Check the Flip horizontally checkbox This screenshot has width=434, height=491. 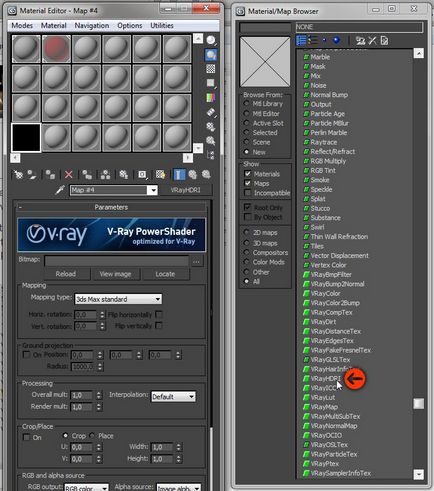(x=159, y=314)
